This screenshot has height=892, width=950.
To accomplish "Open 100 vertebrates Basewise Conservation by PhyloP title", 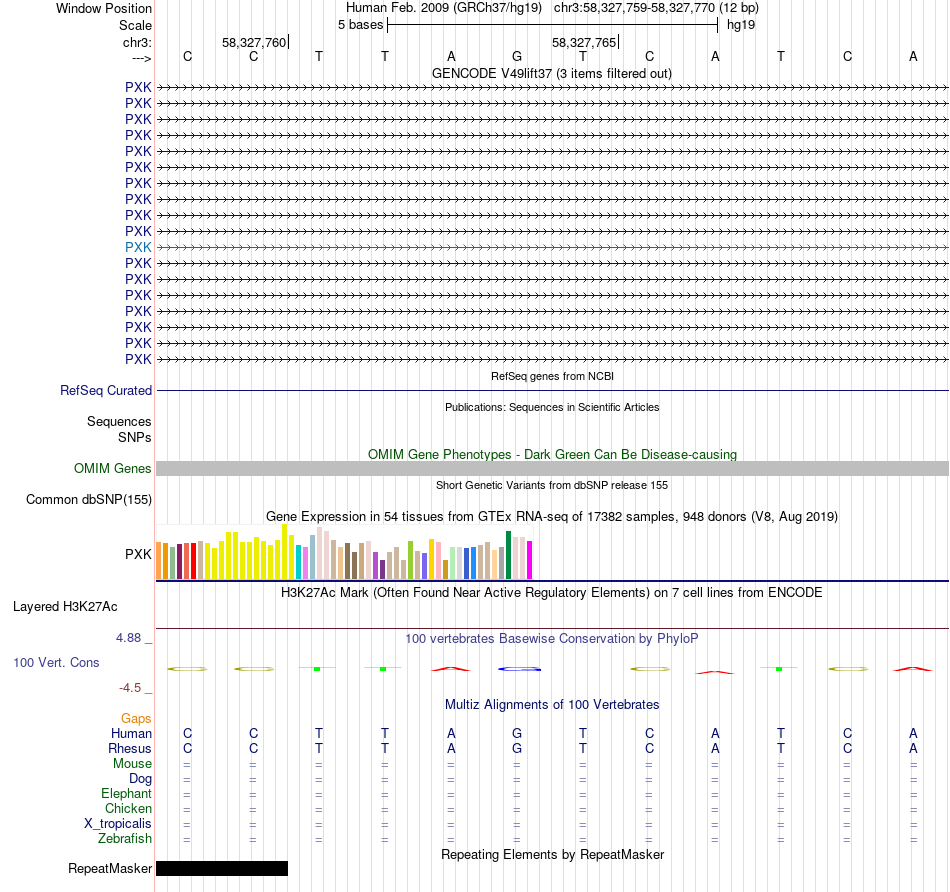I will tap(551, 639).
